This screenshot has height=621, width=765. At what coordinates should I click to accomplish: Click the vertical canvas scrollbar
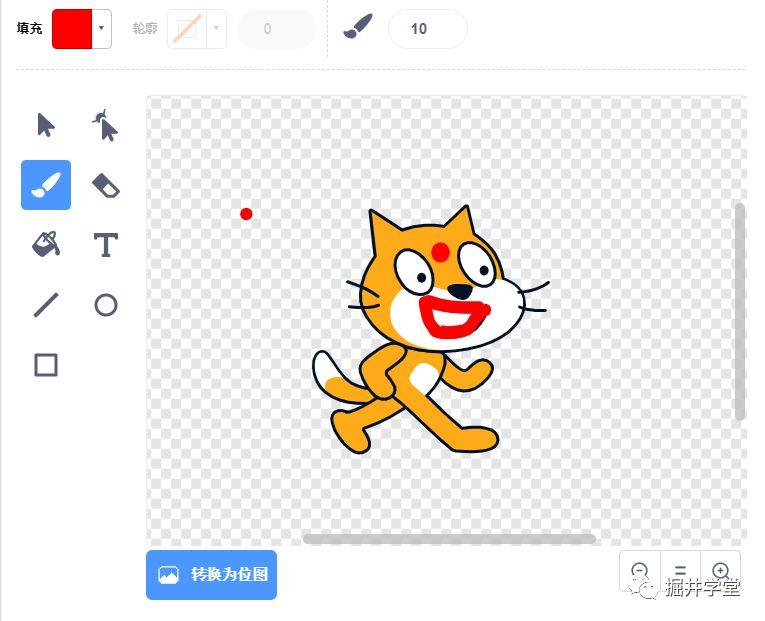point(740,311)
